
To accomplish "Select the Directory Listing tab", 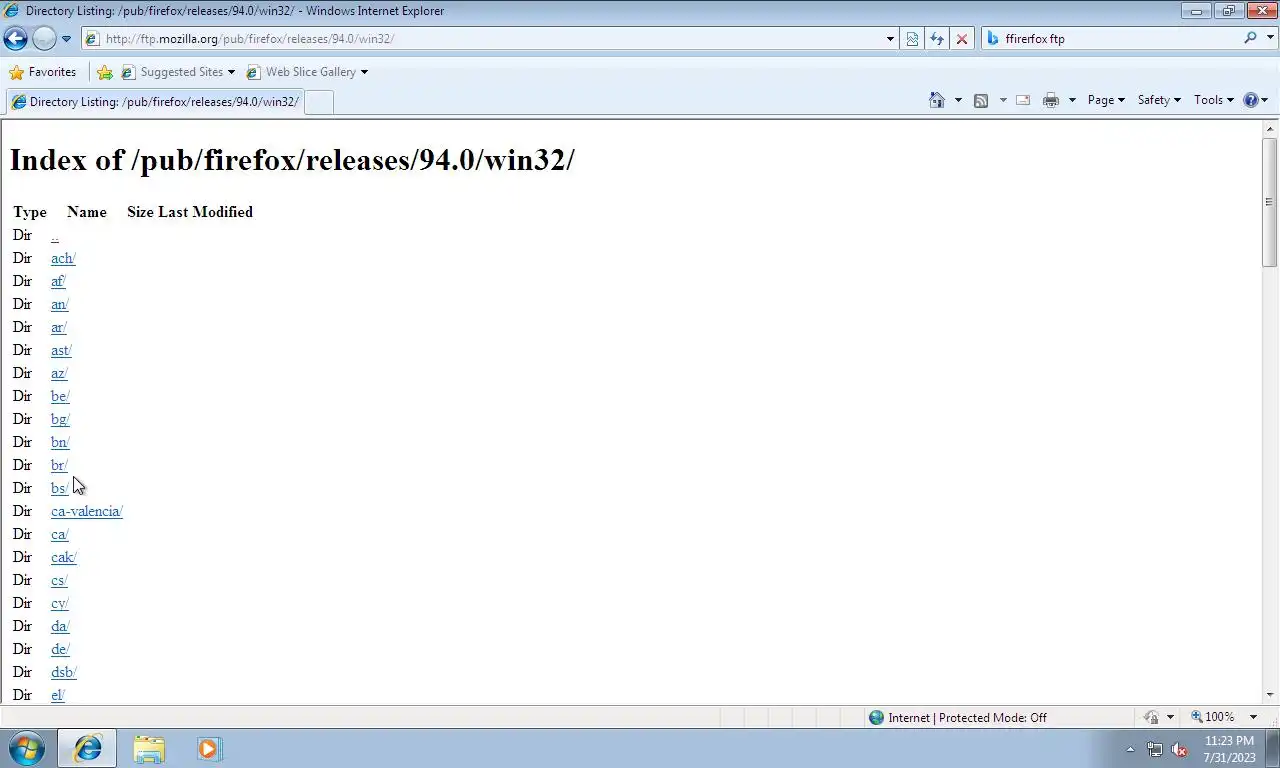I will (154, 102).
